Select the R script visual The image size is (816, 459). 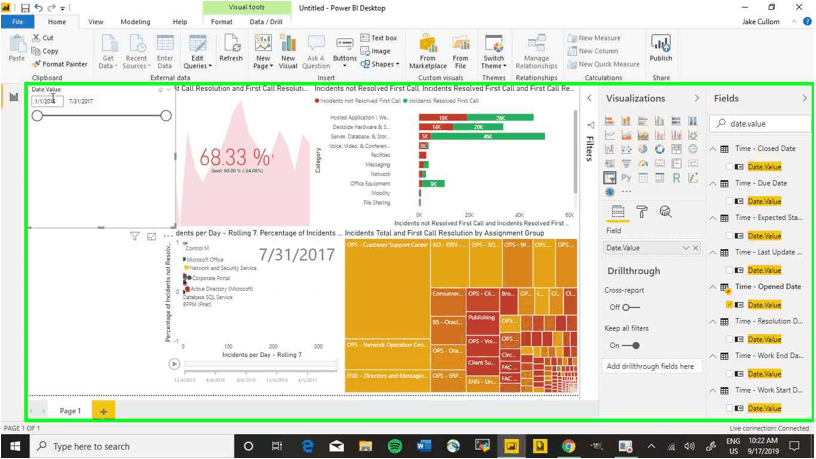point(676,178)
